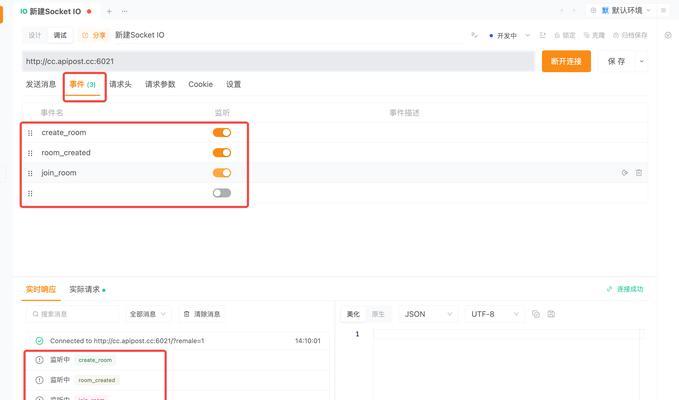Click the URL field http://cc.apipost.cc:6021

pos(278,61)
